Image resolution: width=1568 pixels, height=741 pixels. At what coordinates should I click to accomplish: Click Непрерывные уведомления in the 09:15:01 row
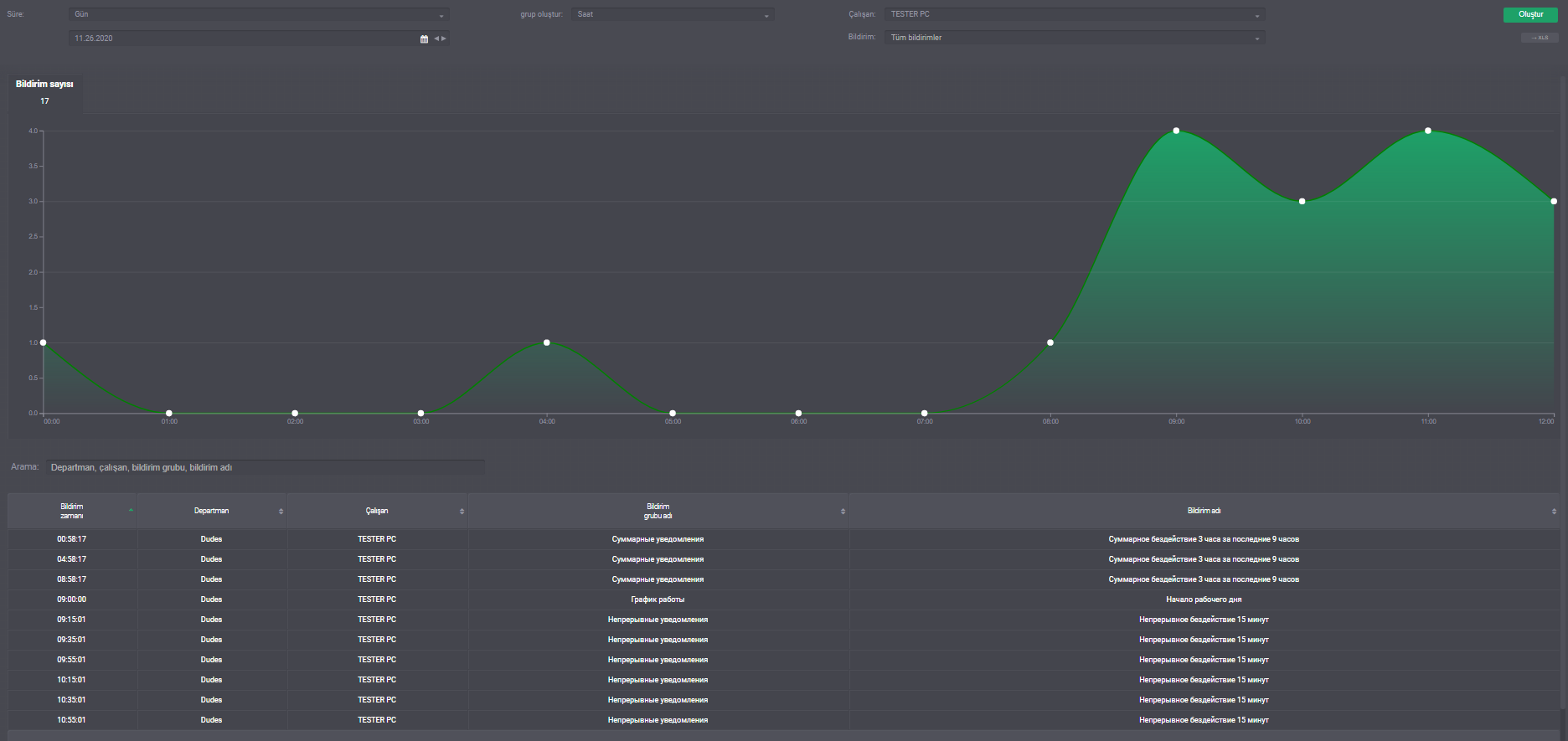658,620
